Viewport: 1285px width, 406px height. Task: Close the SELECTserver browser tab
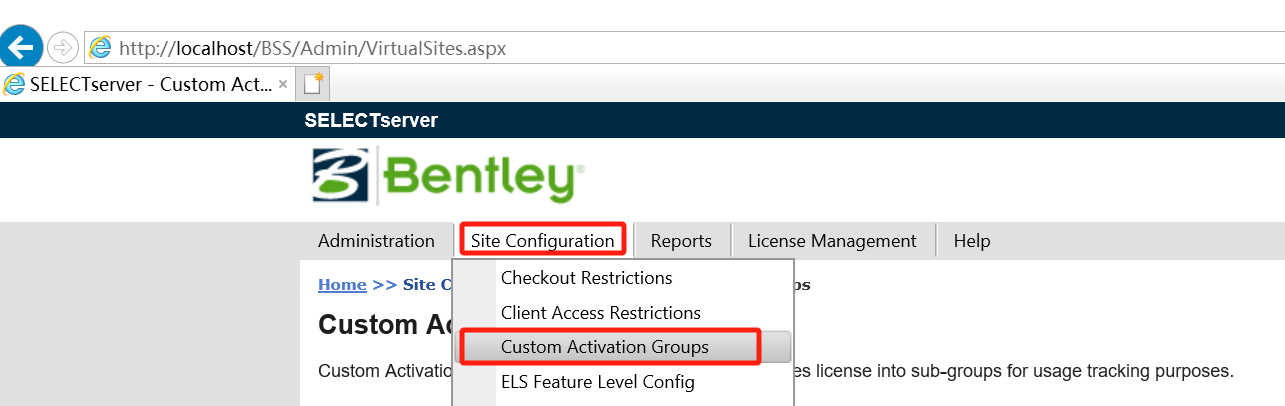click(x=283, y=84)
